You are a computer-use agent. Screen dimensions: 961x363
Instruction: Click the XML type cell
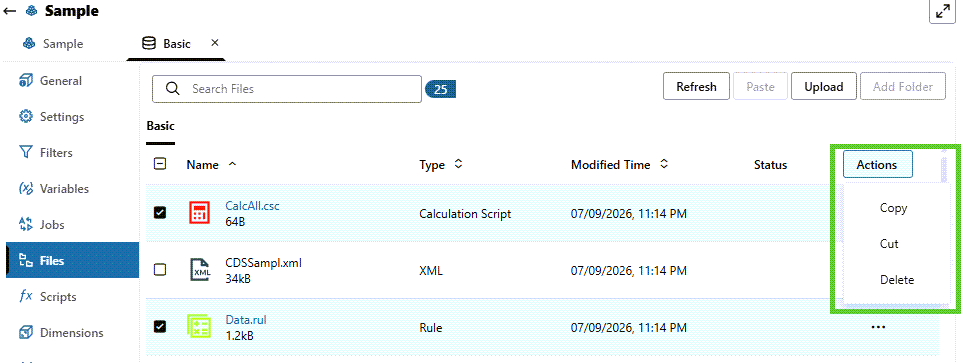point(431,270)
